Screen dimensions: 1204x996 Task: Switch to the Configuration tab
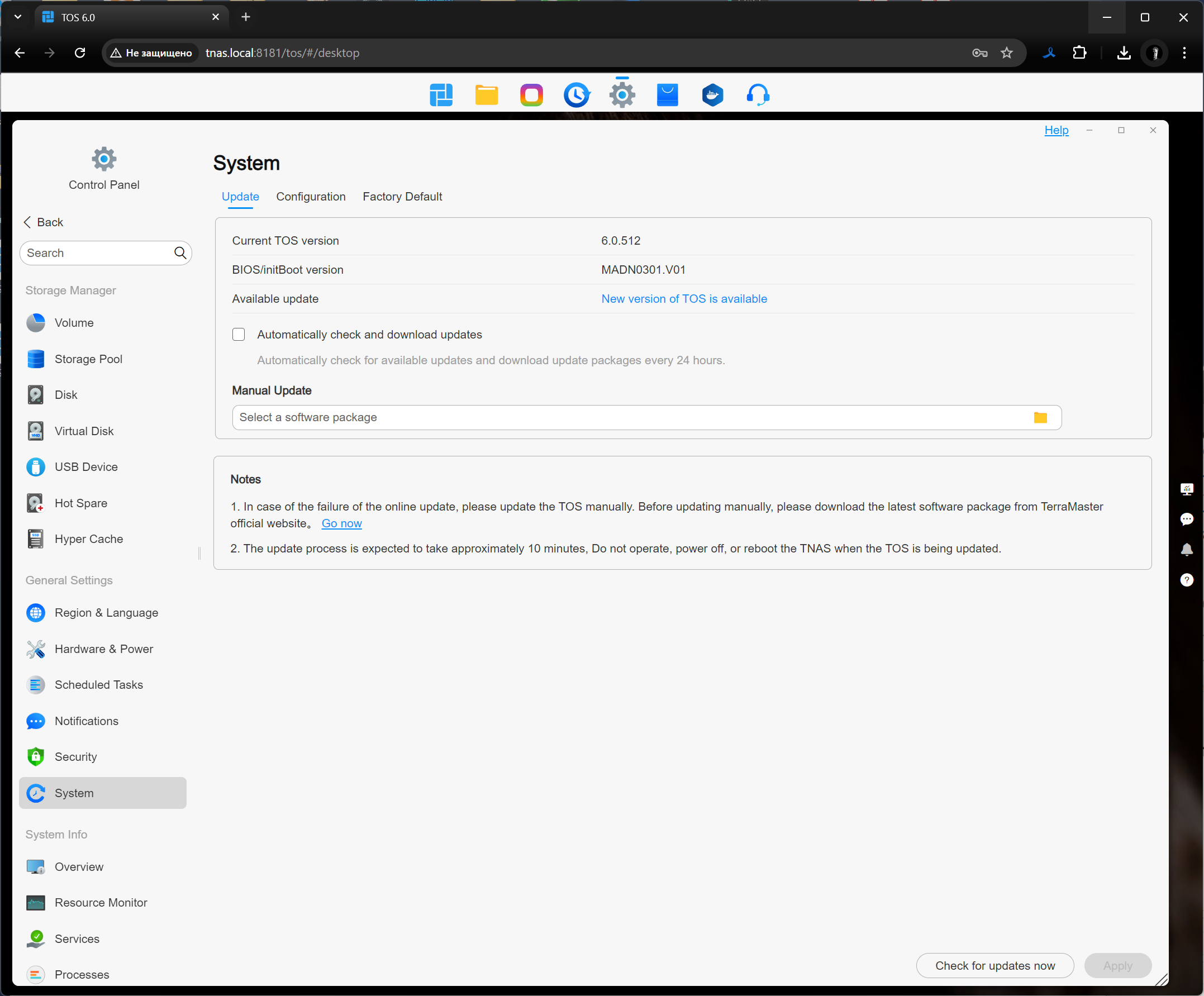(311, 197)
